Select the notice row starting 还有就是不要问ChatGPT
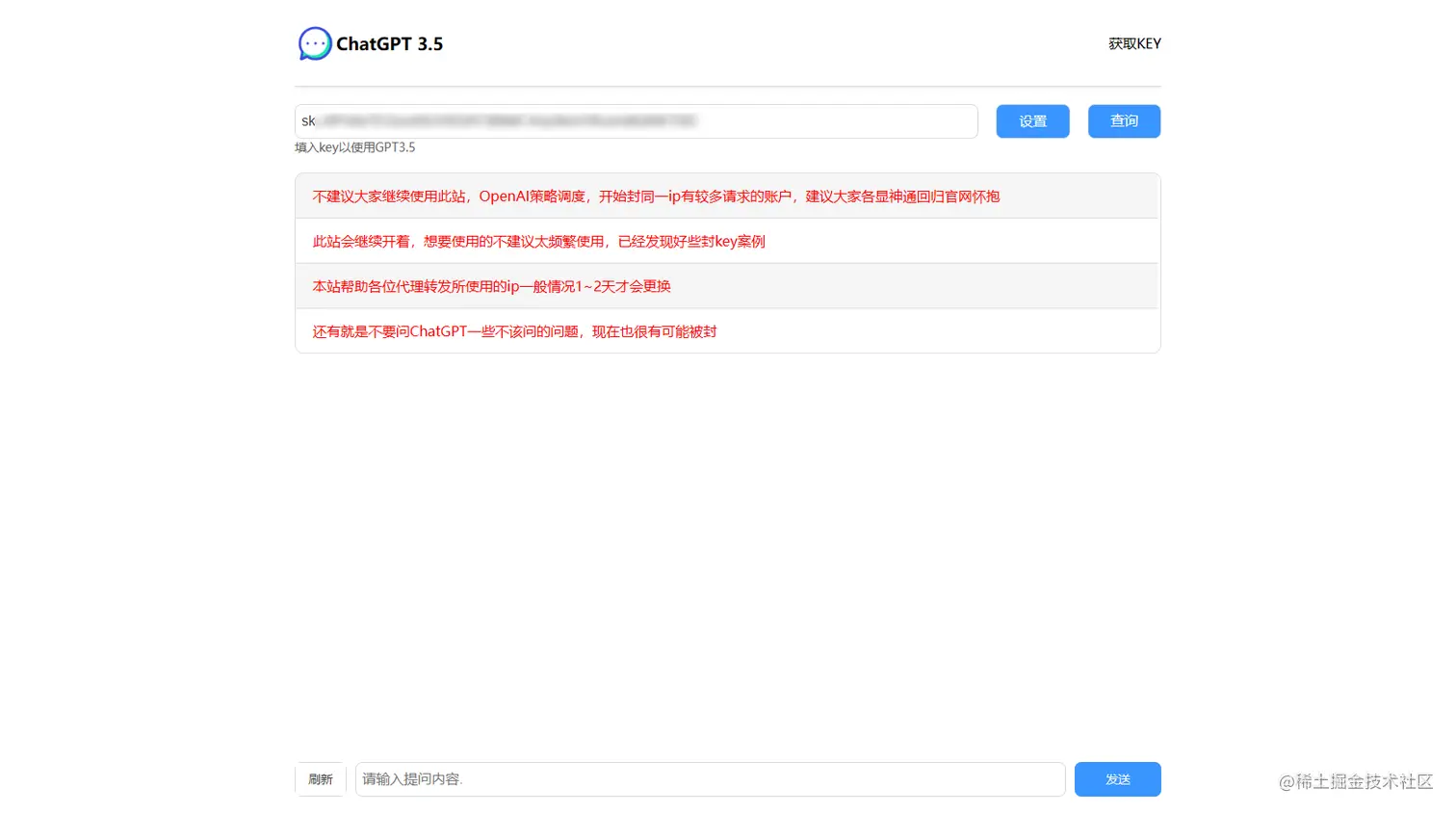The width and height of the screenshot is (1456, 814). click(x=727, y=331)
